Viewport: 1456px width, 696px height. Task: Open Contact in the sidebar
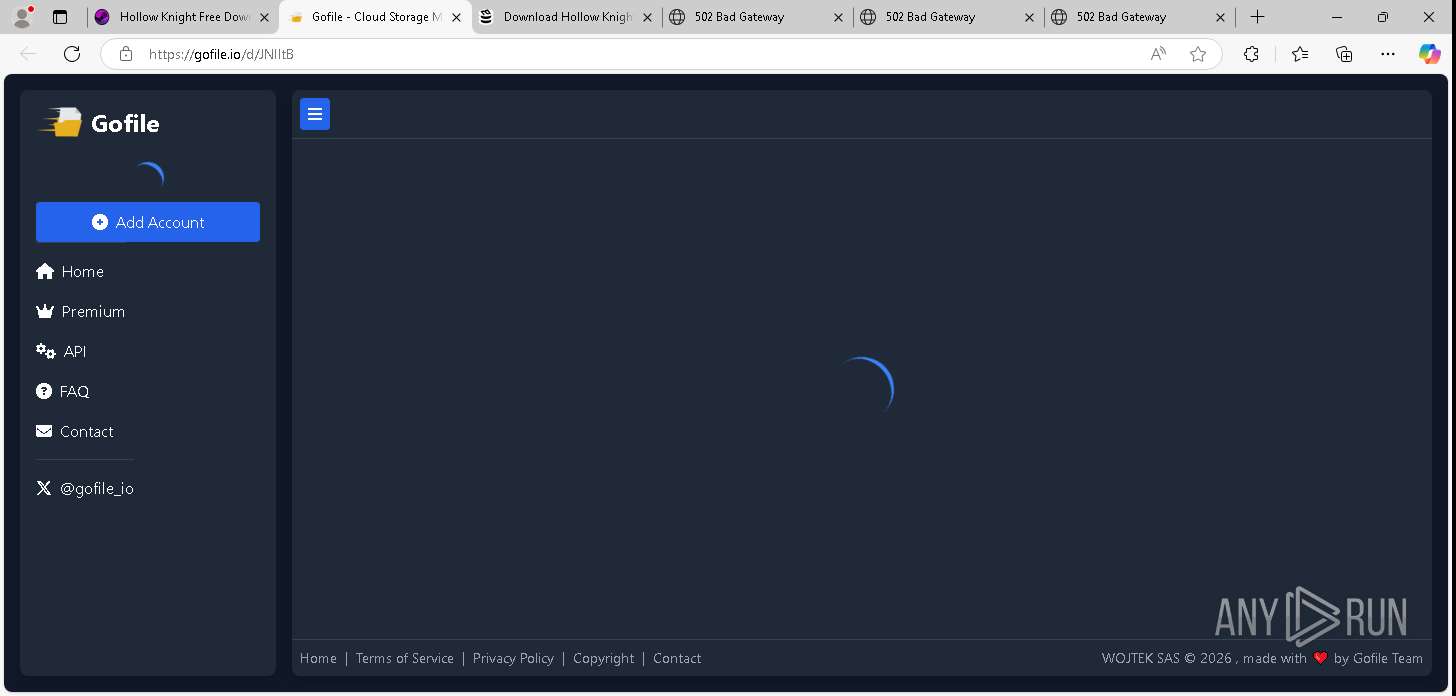pos(75,431)
